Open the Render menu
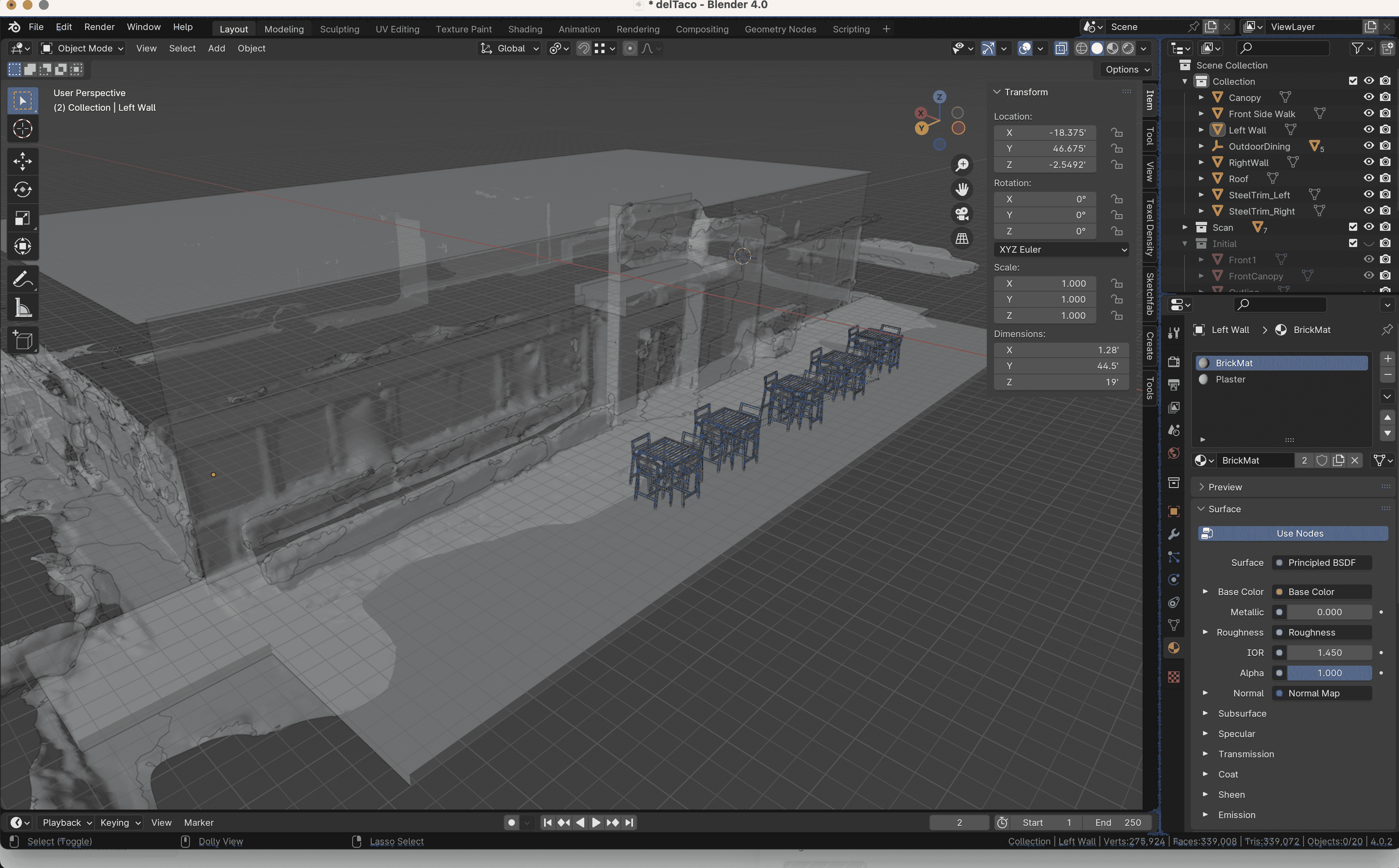The width and height of the screenshot is (1399, 868). tap(99, 27)
